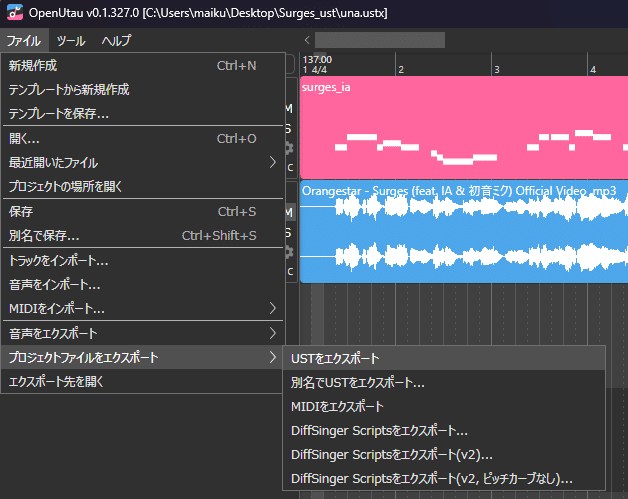Expand the MIDIをインポート submenu arrow
Image resolution: width=628 pixels, height=499 pixels.
273,308
